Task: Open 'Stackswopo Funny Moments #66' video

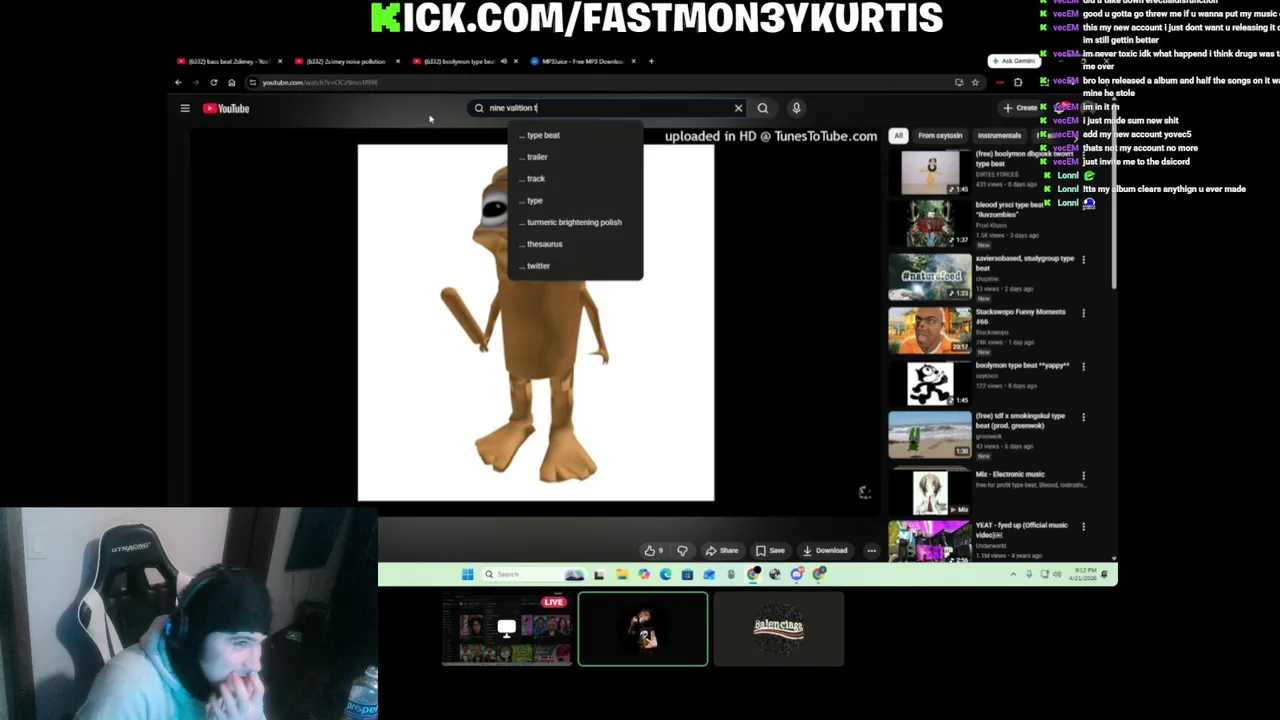Action: pyautogui.click(x=930, y=330)
